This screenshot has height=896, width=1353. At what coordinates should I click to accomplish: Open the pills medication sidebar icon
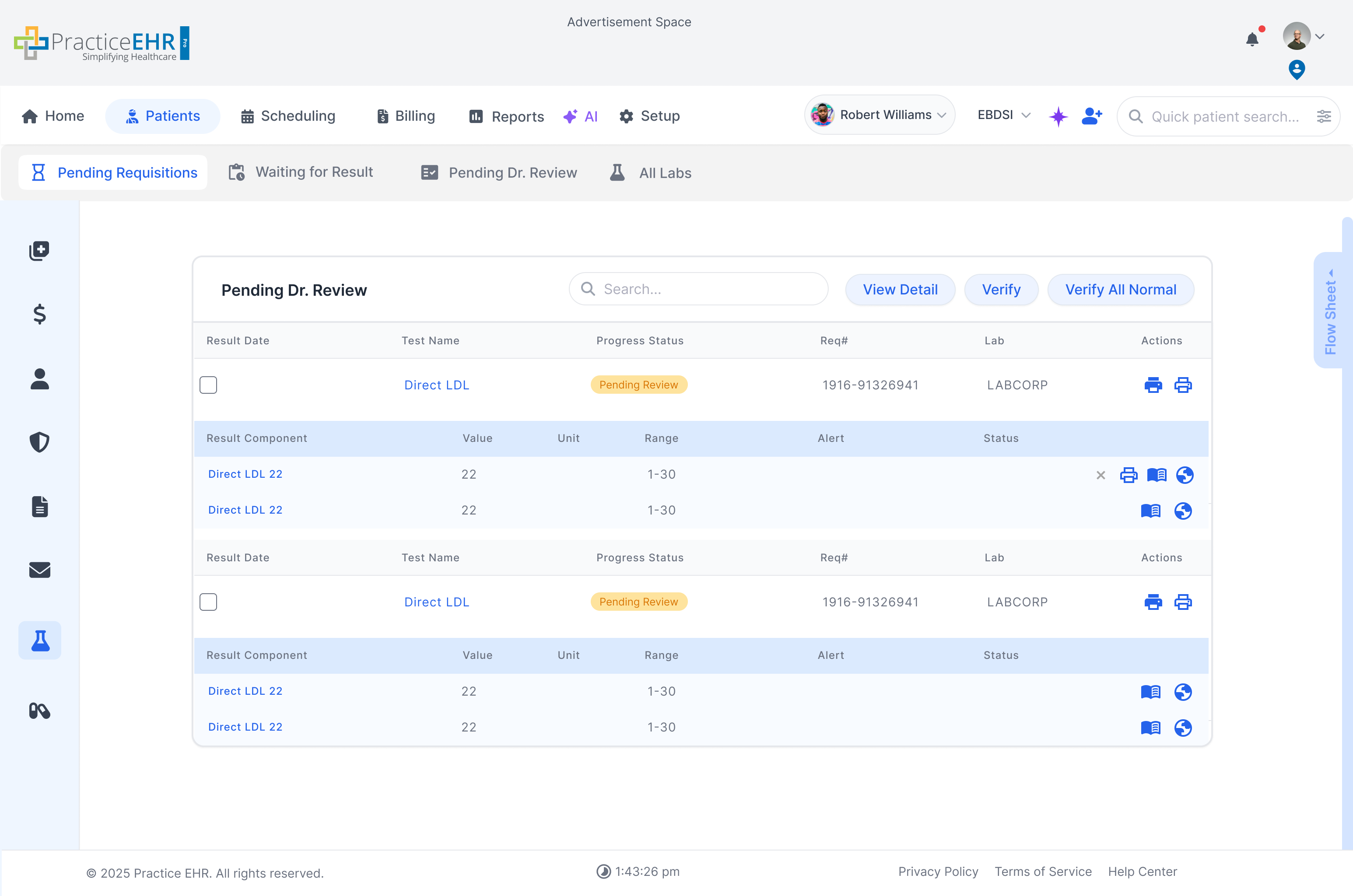(39, 711)
